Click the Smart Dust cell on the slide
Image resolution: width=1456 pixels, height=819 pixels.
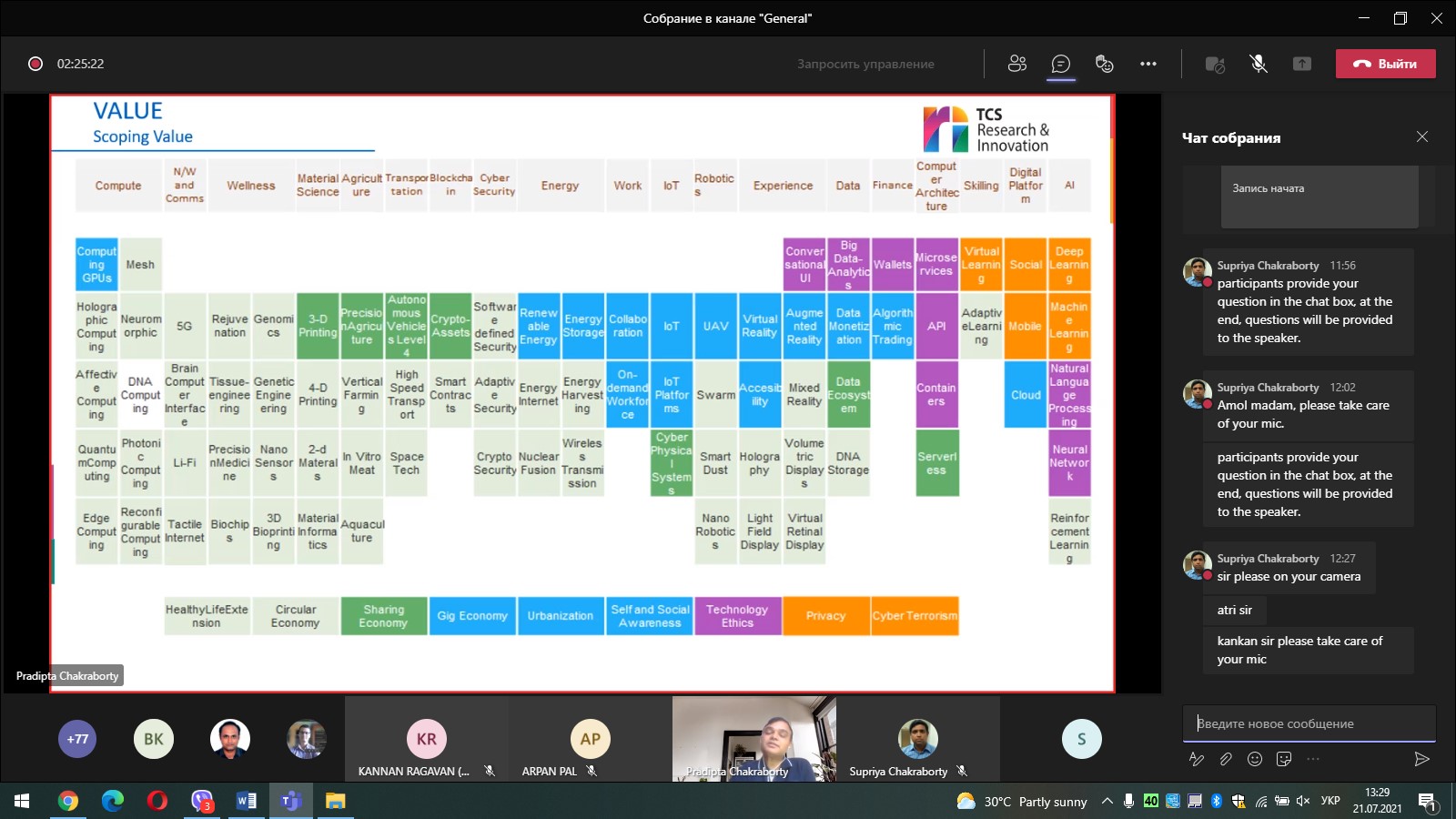pyautogui.click(x=715, y=463)
